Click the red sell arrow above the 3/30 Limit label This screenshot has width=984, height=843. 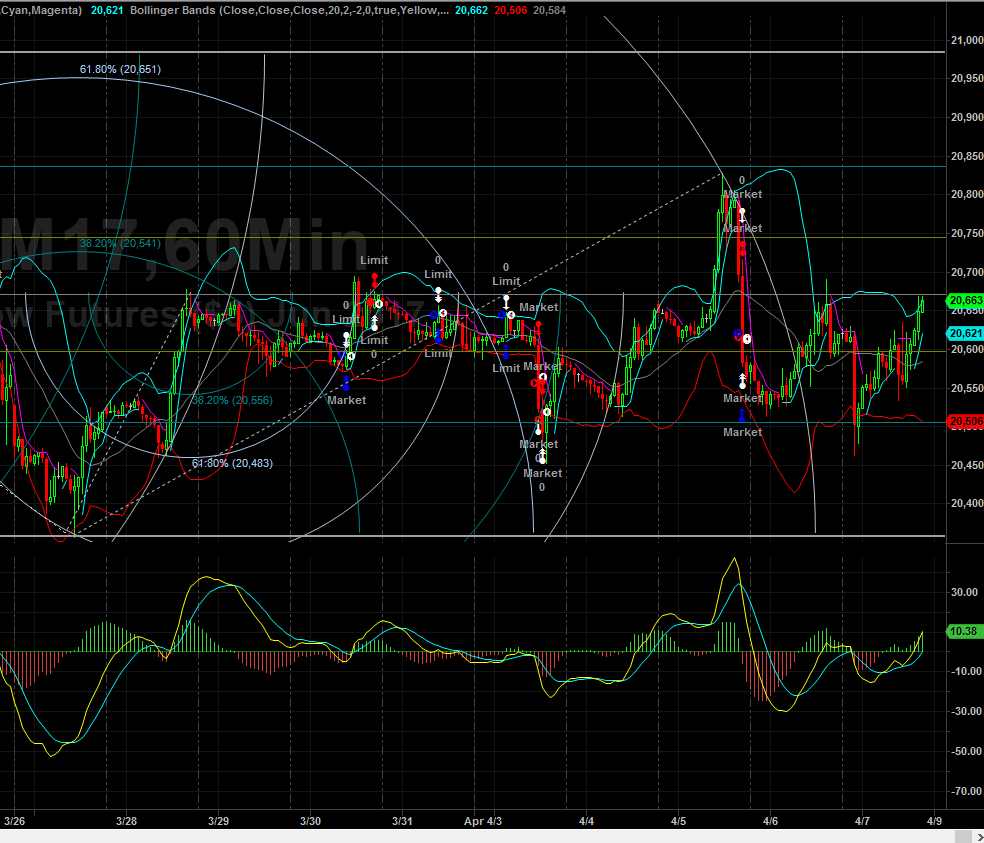click(374, 277)
